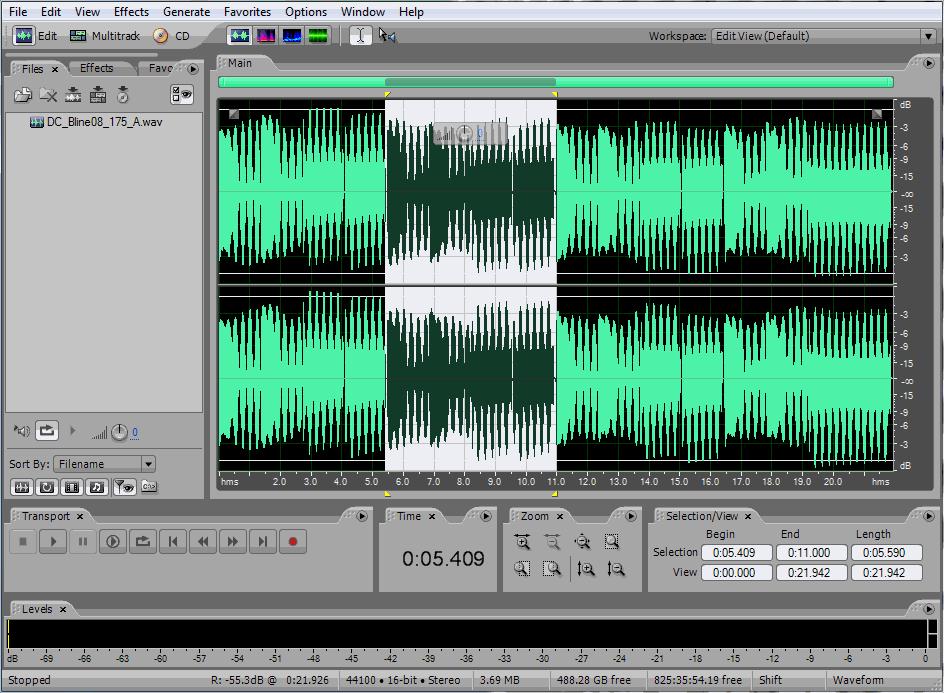Open the Effects menu
Screen dimensions: 944x693
click(x=131, y=12)
